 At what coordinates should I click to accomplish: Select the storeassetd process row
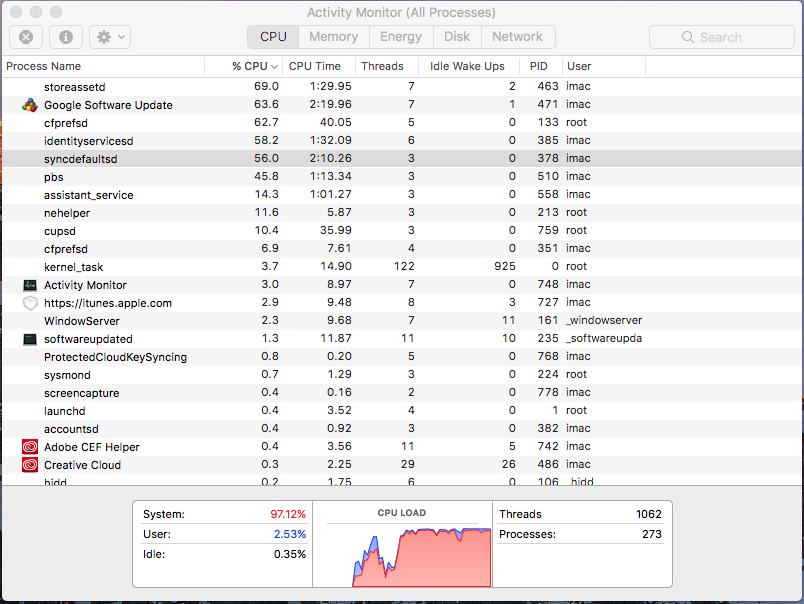point(403,87)
